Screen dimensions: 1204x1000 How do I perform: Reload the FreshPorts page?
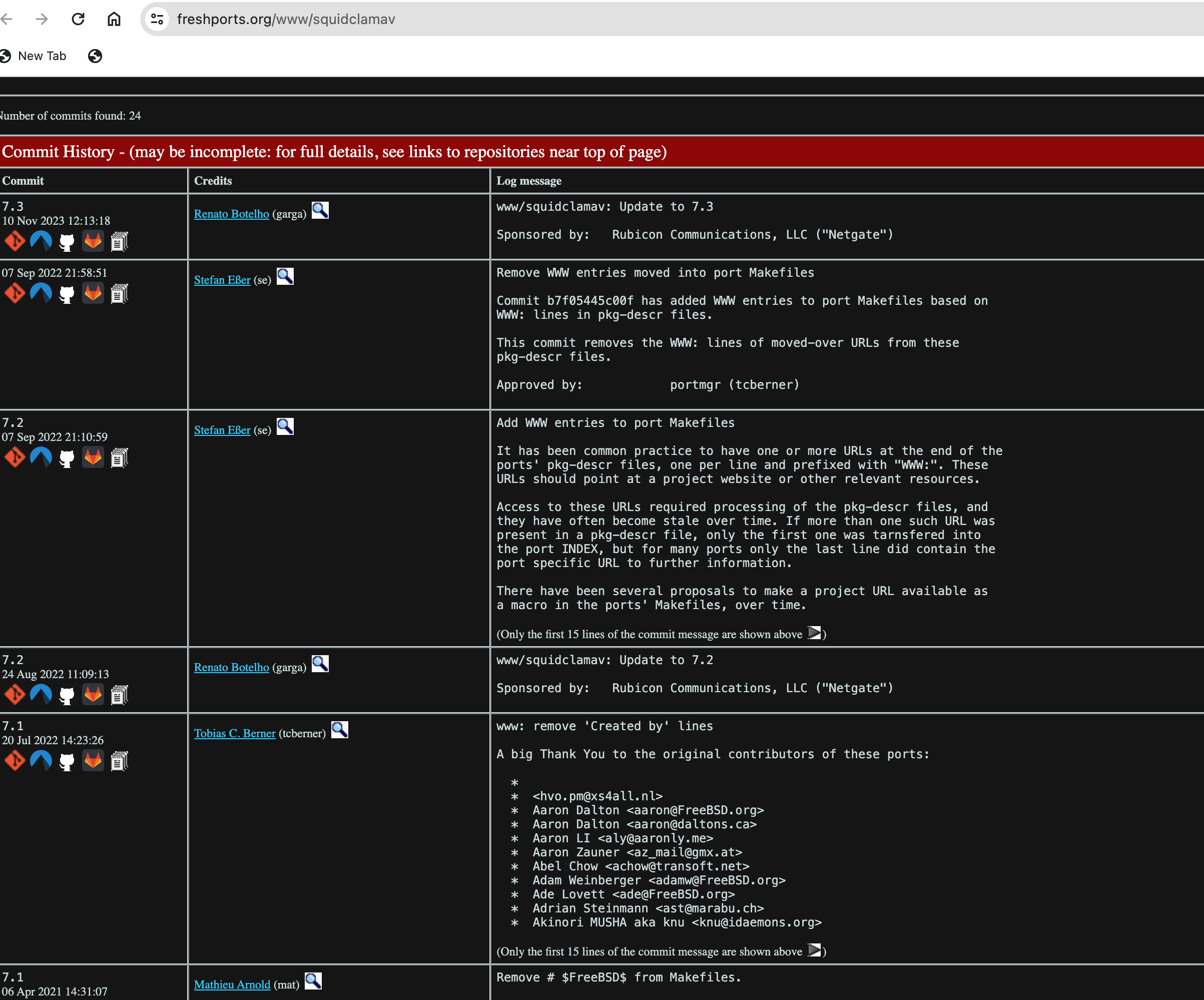78,19
